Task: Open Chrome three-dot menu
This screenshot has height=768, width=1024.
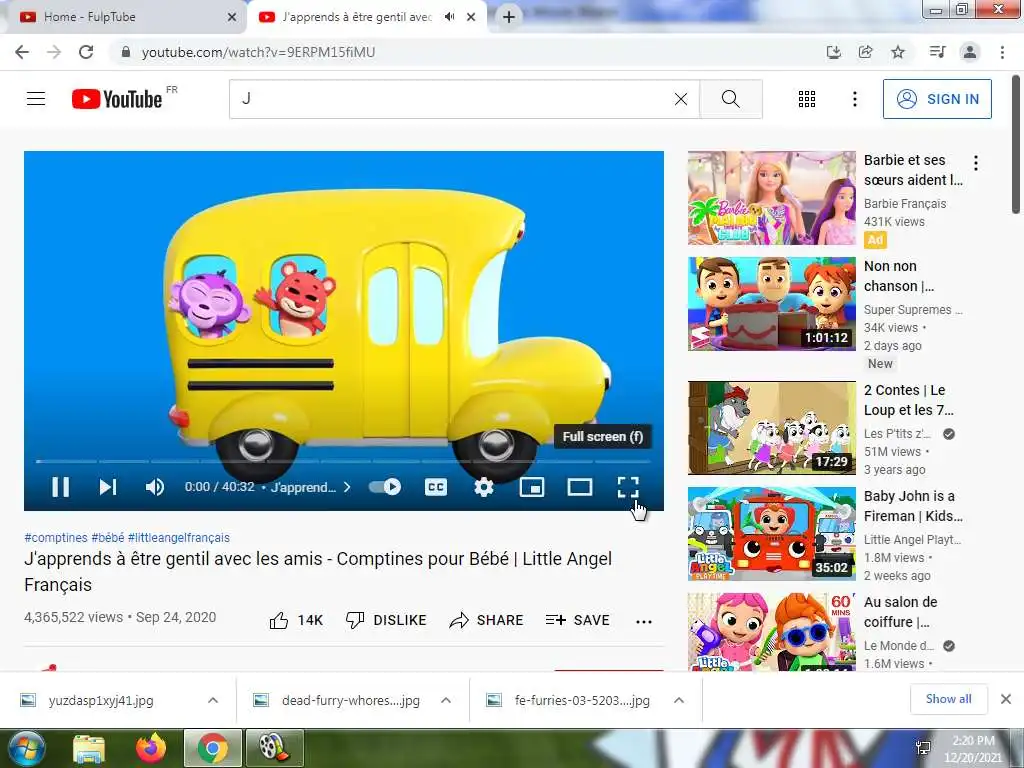Action: pyautogui.click(x=1002, y=52)
